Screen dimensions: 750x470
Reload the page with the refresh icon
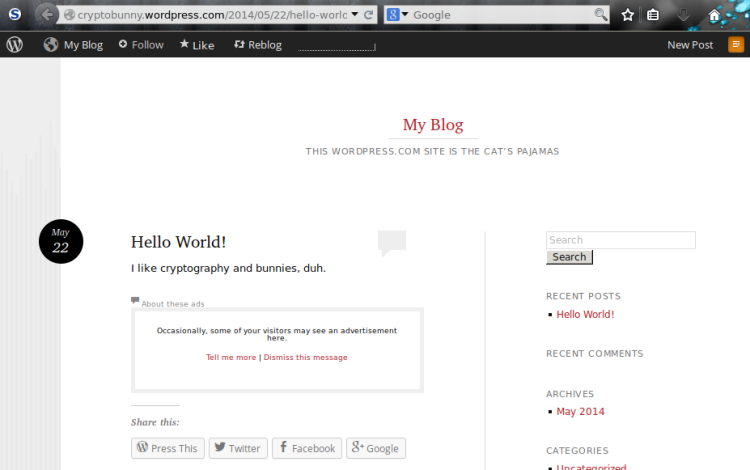click(368, 15)
